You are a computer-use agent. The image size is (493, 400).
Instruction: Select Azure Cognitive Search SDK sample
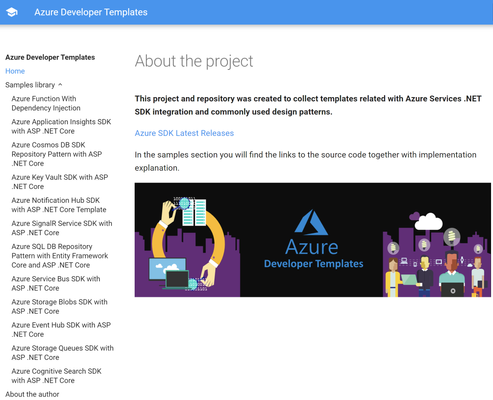[56, 376]
